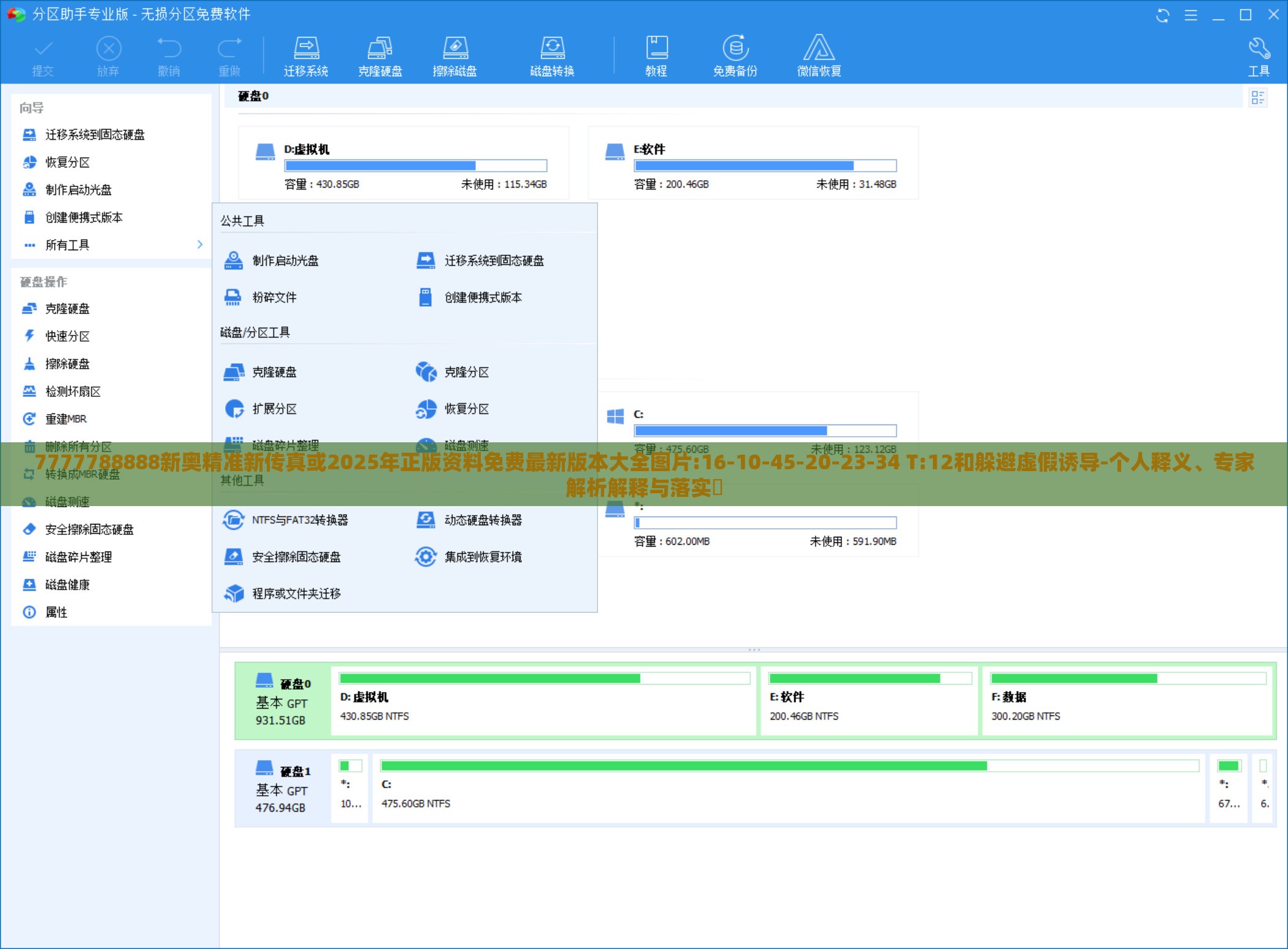
Task: Click the 免费备份 toolbar icon
Action: (735, 56)
